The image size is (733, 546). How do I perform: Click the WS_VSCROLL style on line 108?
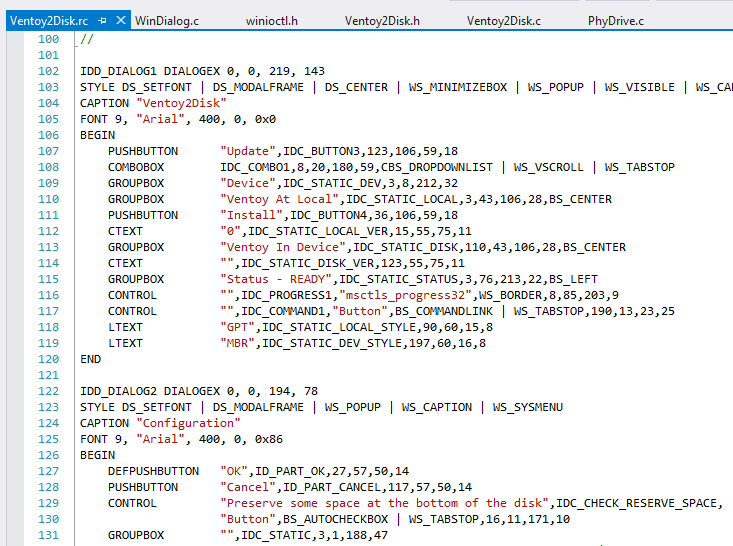click(x=548, y=167)
